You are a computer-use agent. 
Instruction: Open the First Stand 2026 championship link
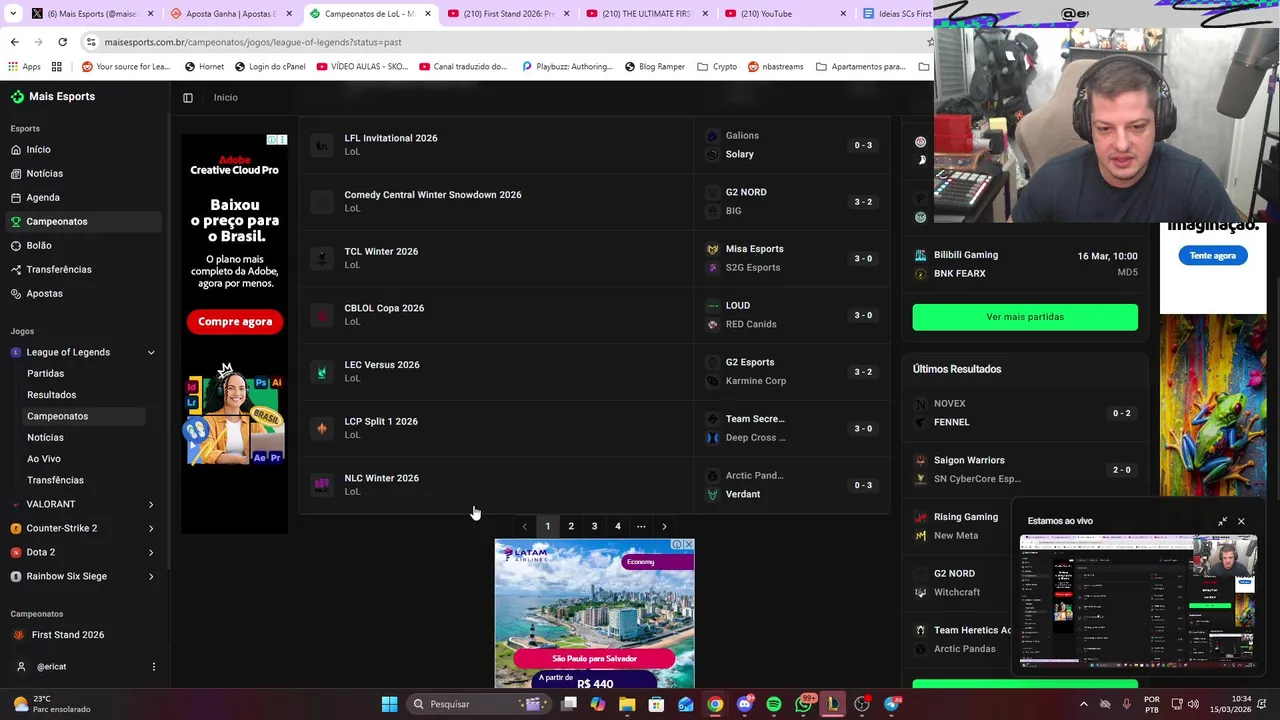68,635
